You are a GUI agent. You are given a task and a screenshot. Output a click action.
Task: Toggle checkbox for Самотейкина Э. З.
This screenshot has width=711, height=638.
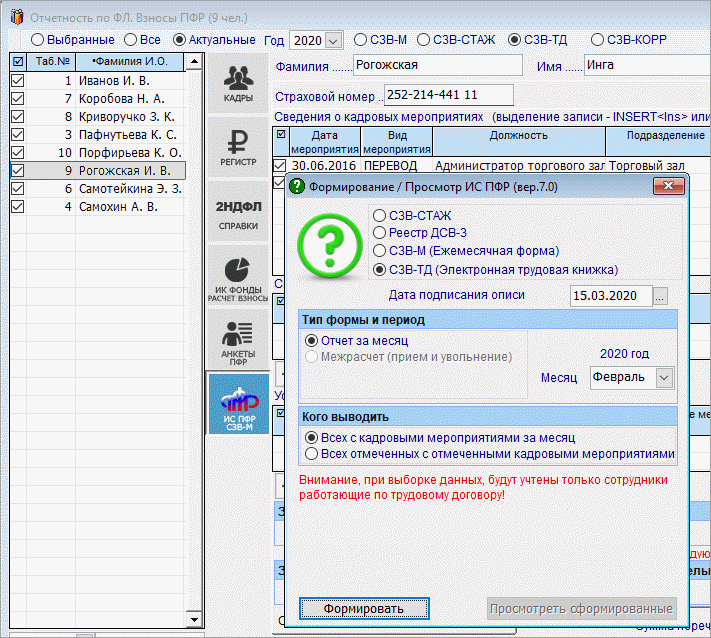click(x=18, y=189)
